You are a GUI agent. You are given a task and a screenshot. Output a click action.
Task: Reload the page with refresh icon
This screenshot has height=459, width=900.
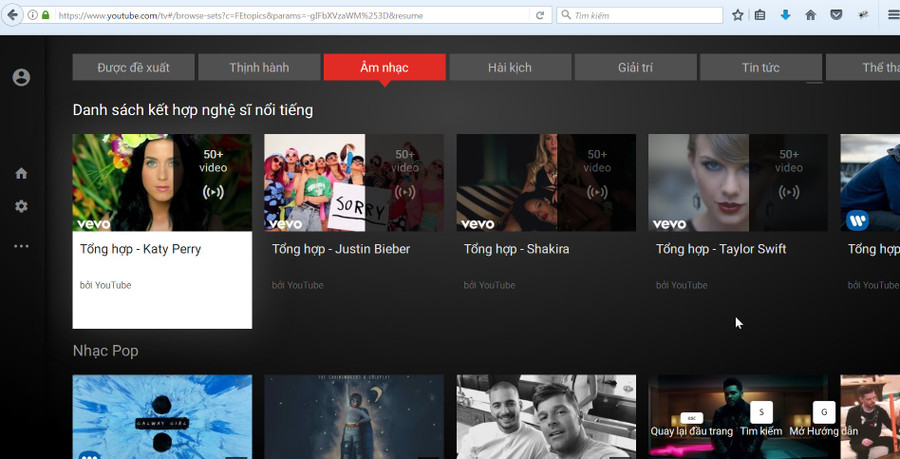tap(540, 15)
